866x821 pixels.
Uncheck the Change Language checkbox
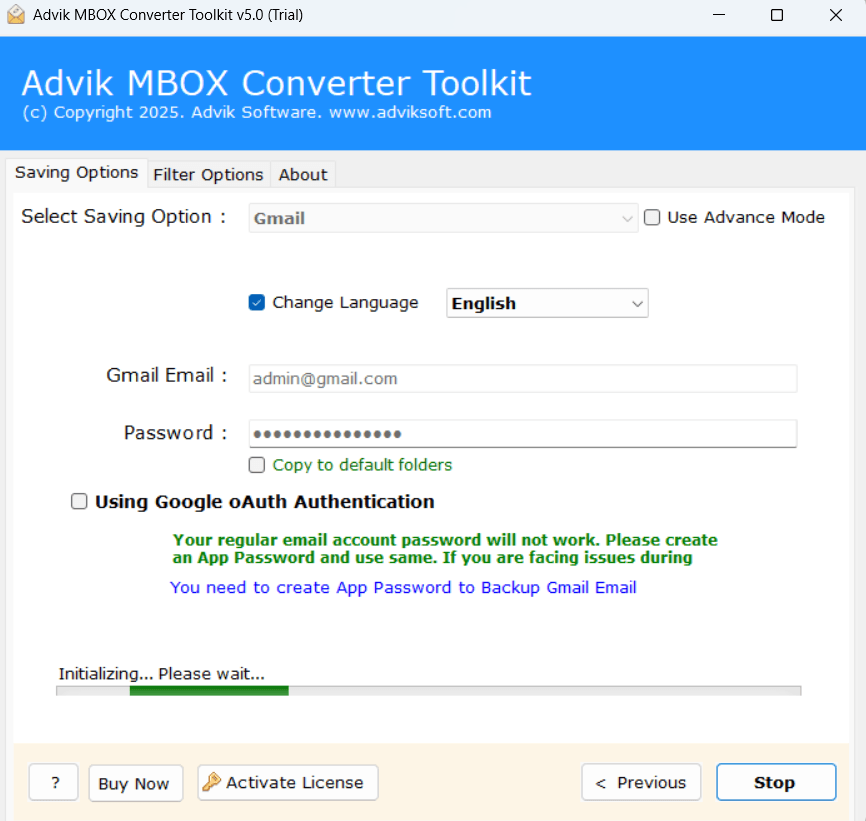(x=257, y=303)
